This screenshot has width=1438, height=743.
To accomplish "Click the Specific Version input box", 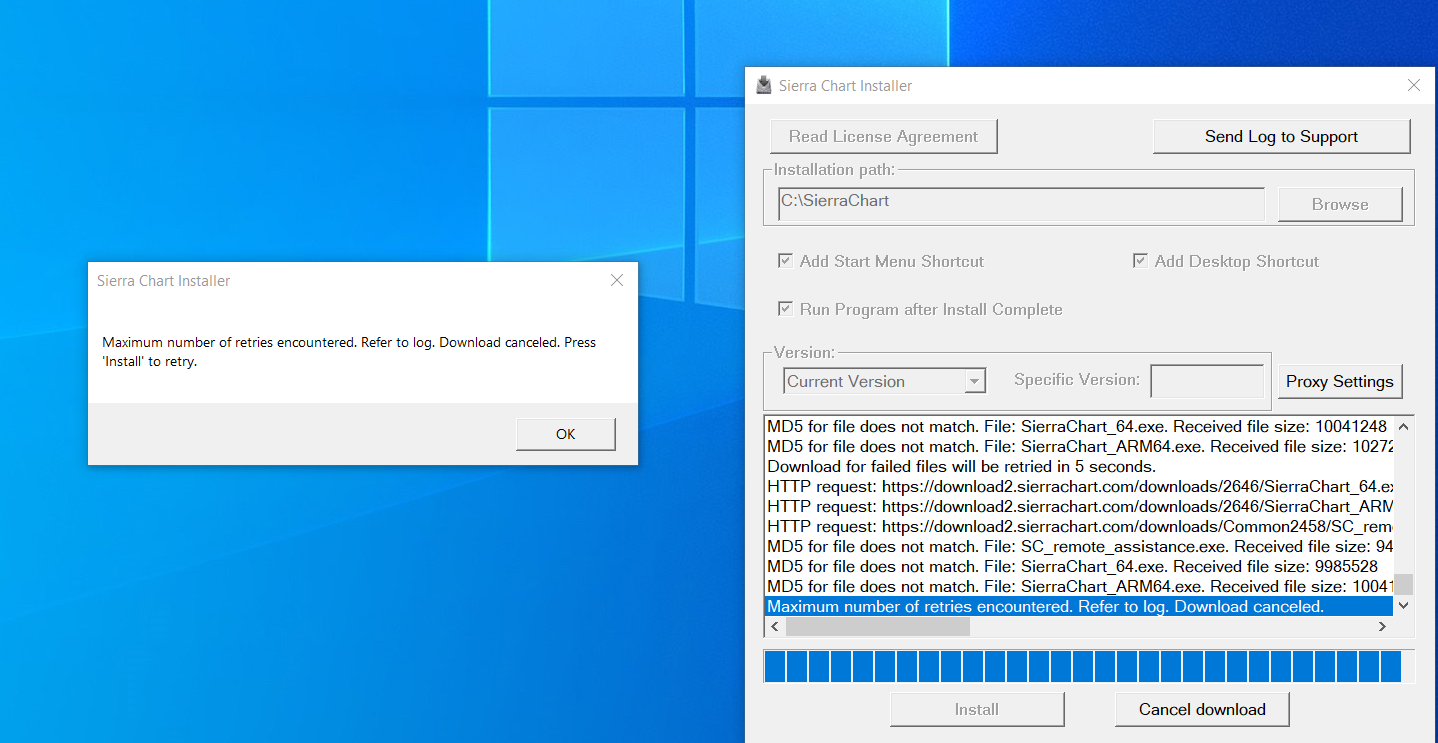I will (x=1207, y=381).
